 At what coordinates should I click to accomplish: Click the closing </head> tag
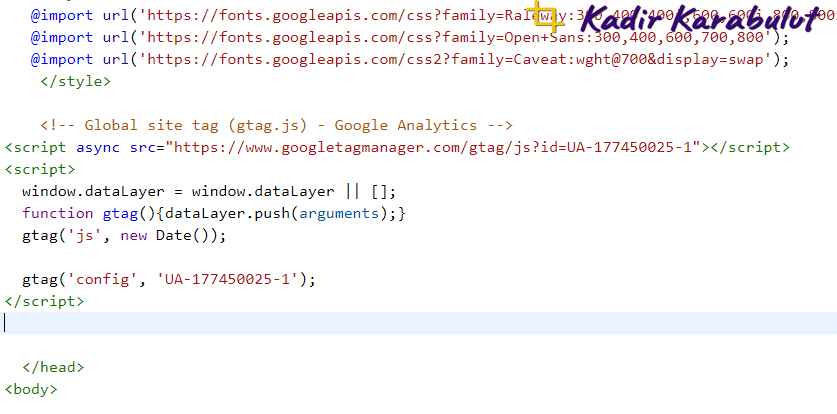click(53, 367)
